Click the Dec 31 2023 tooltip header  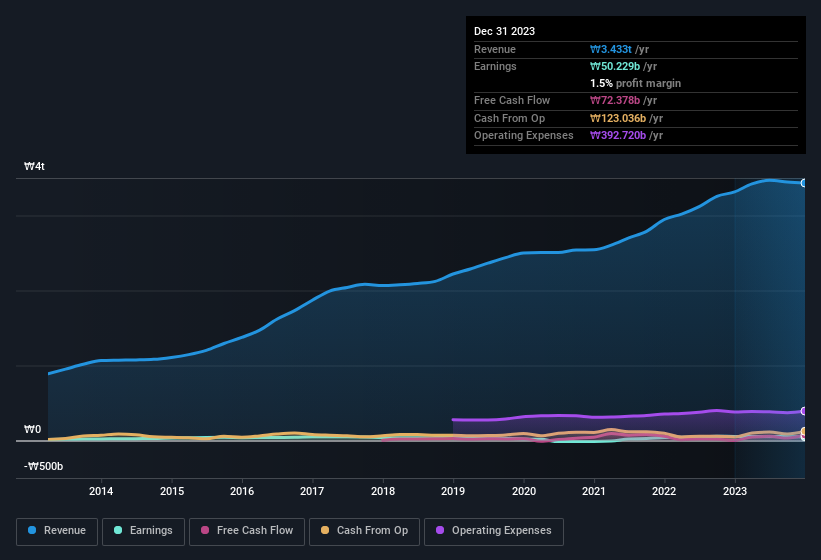pyautogui.click(x=504, y=31)
